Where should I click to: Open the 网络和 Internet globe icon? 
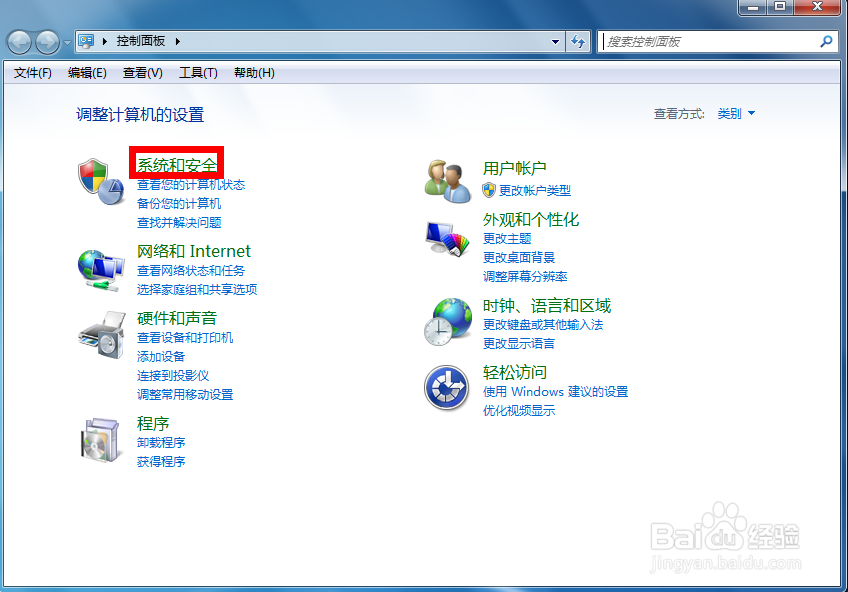click(x=101, y=270)
